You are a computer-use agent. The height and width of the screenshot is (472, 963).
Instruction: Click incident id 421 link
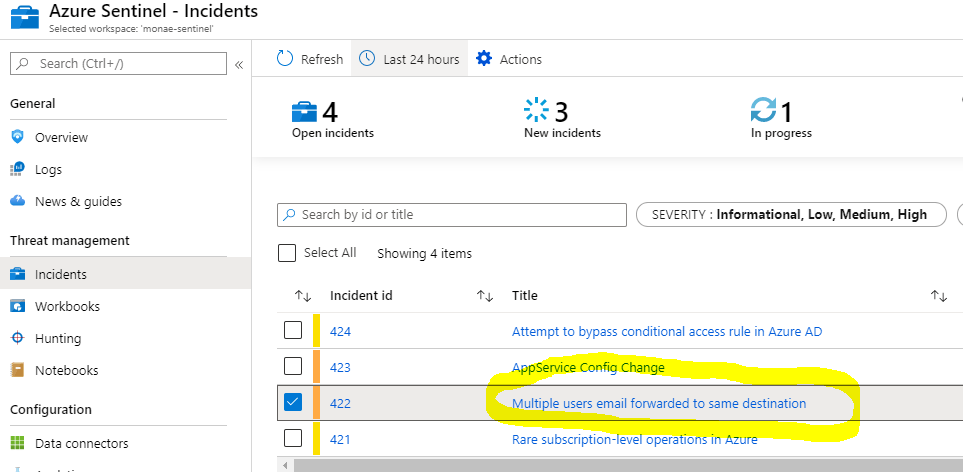coord(340,439)
